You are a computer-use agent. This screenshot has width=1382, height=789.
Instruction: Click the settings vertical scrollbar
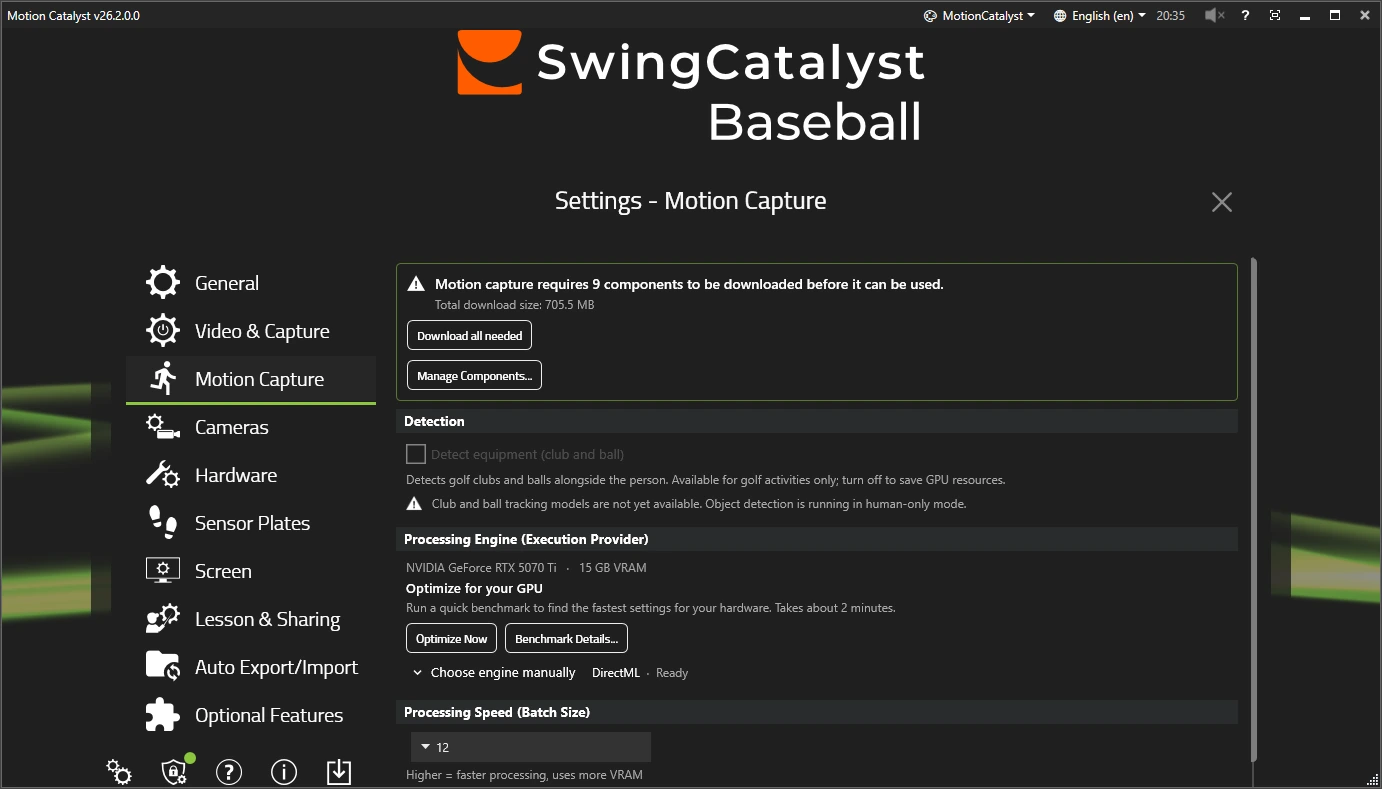coord(1254,510)
